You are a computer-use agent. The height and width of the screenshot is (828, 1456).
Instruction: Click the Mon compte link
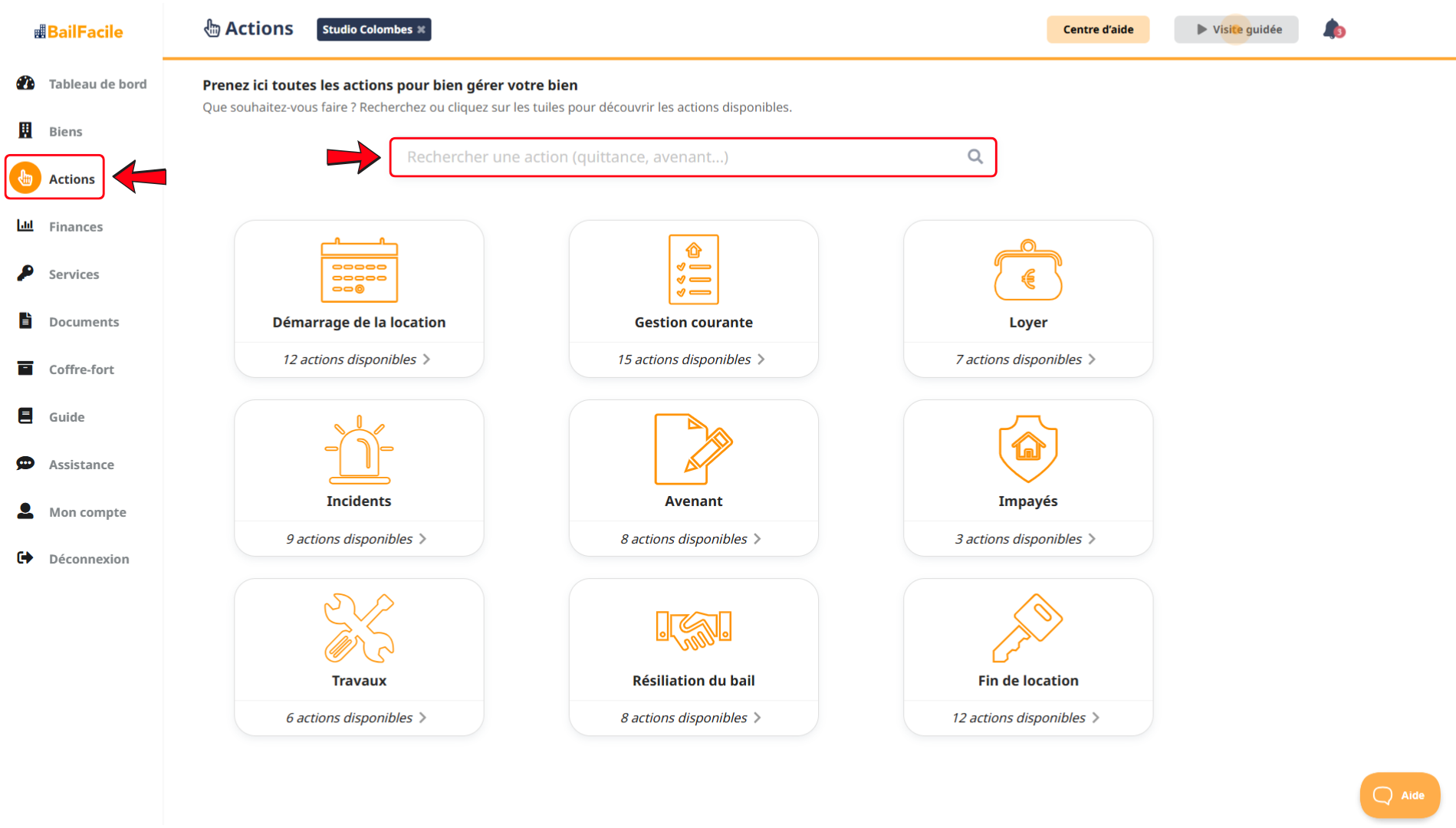pos(87,512)
